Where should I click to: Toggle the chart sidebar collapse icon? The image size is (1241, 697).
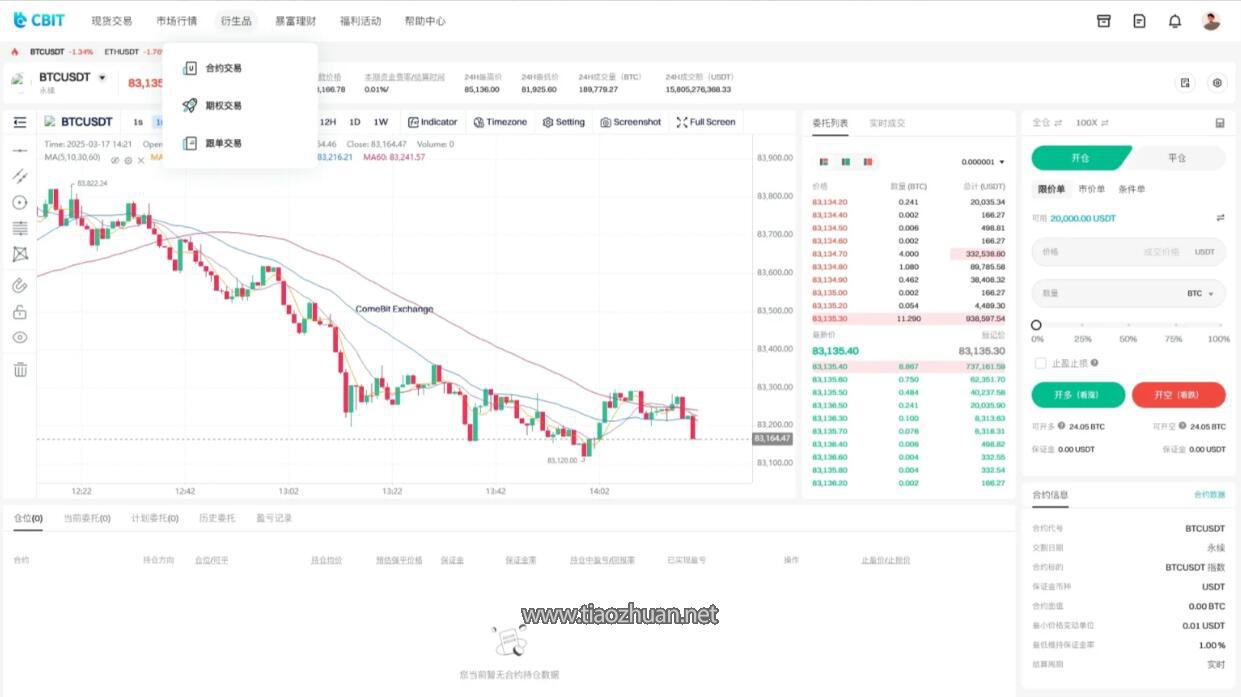click(20, 122)
